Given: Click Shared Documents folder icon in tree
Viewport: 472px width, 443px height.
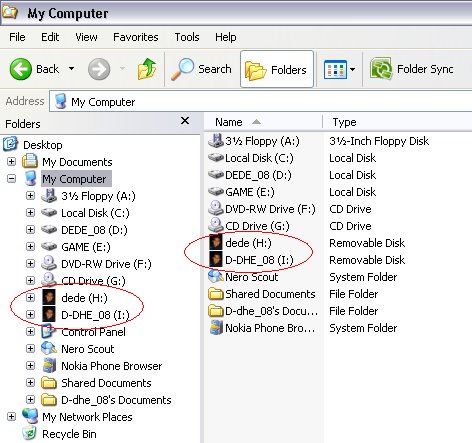Looking at the screenshot, I should pyautogui.click(x=49, y=383).
